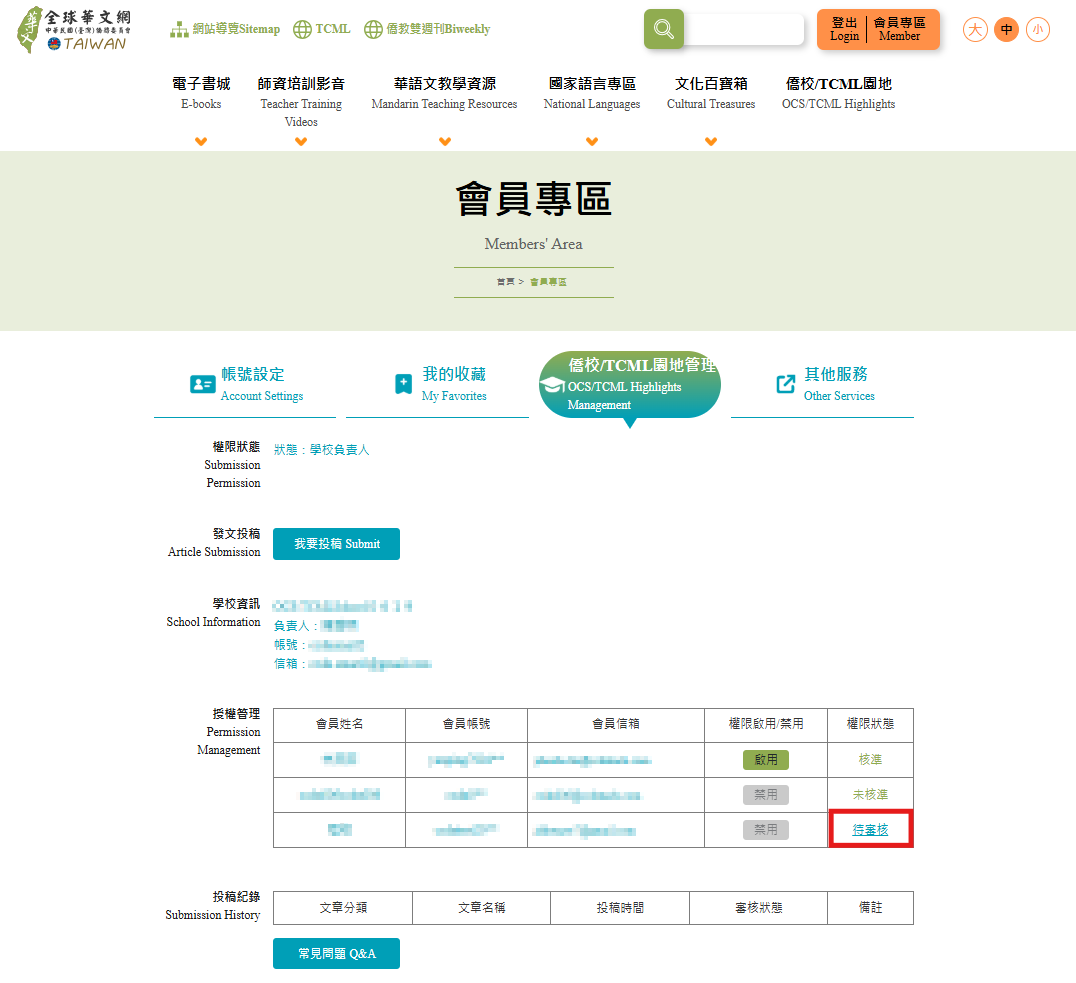1076x983 pixels.
Task: Open the 待審核 pending review link
Action: pyautogui.click(x=870, y=829)
